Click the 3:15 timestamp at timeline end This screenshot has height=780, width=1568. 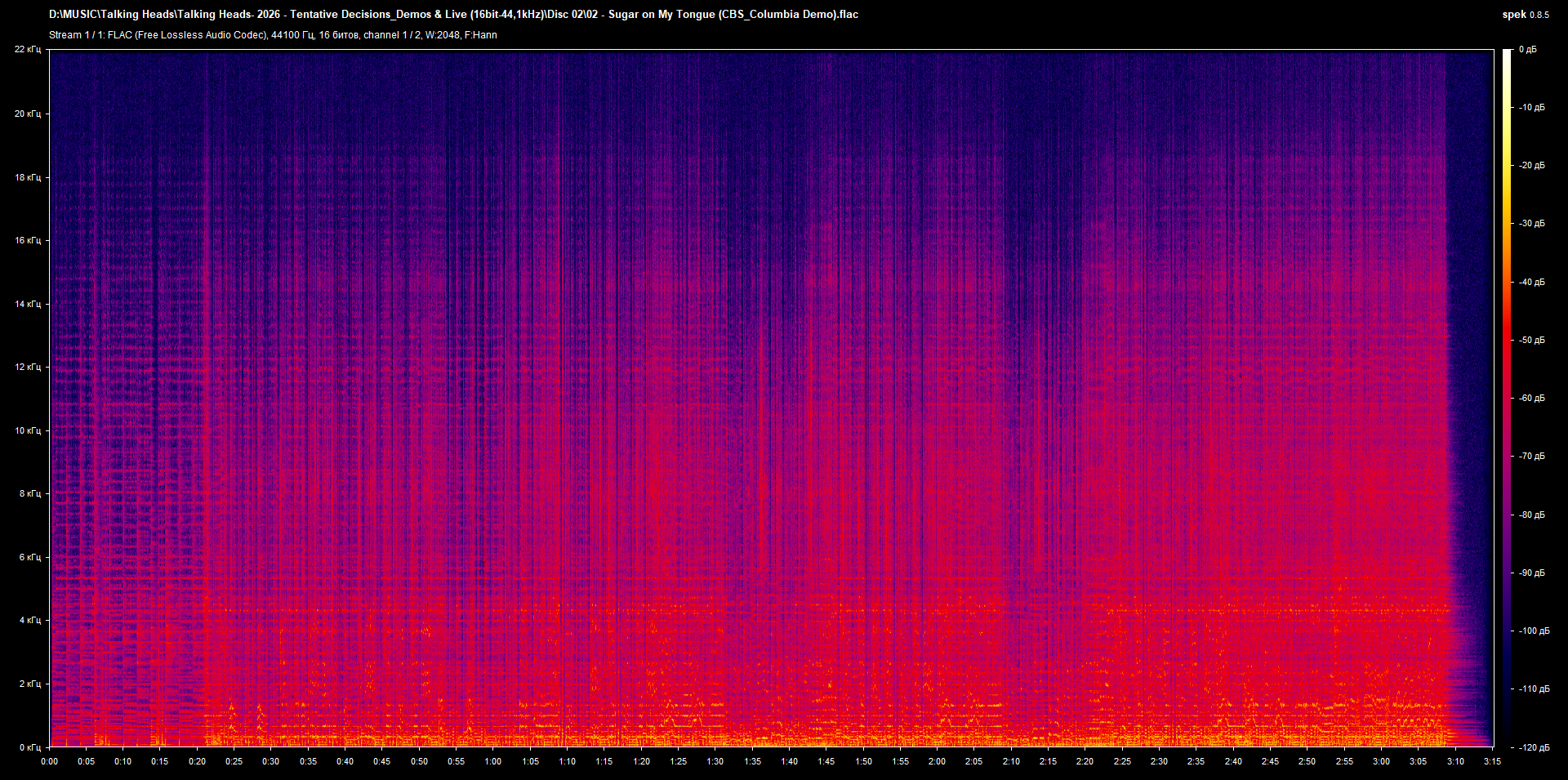(1492, 760)
